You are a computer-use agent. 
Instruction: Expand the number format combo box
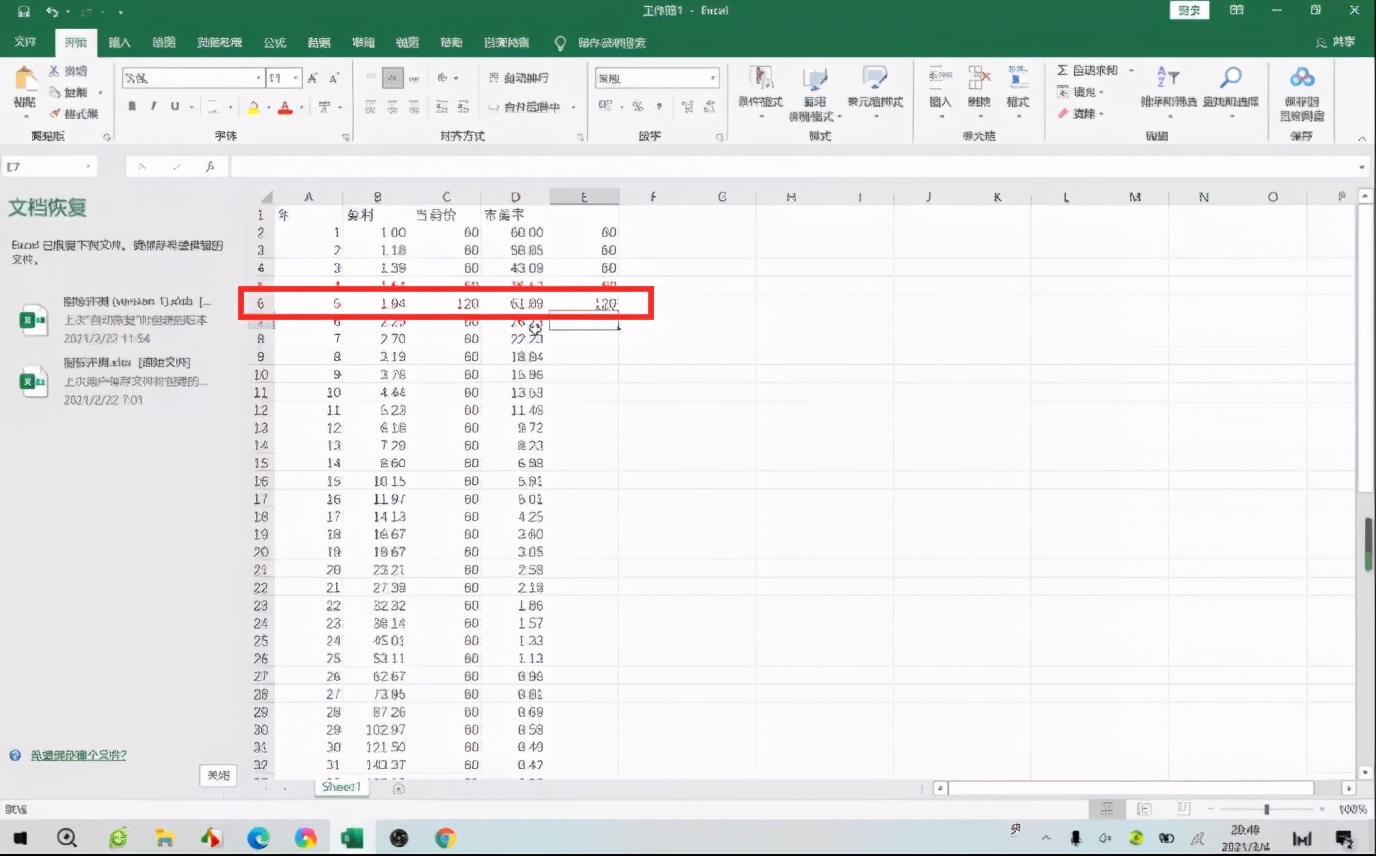pyautogui.click(x=712, y=78)
